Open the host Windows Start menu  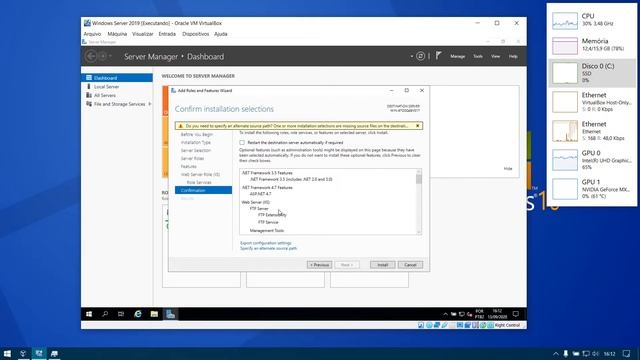[x=7, y=353]
